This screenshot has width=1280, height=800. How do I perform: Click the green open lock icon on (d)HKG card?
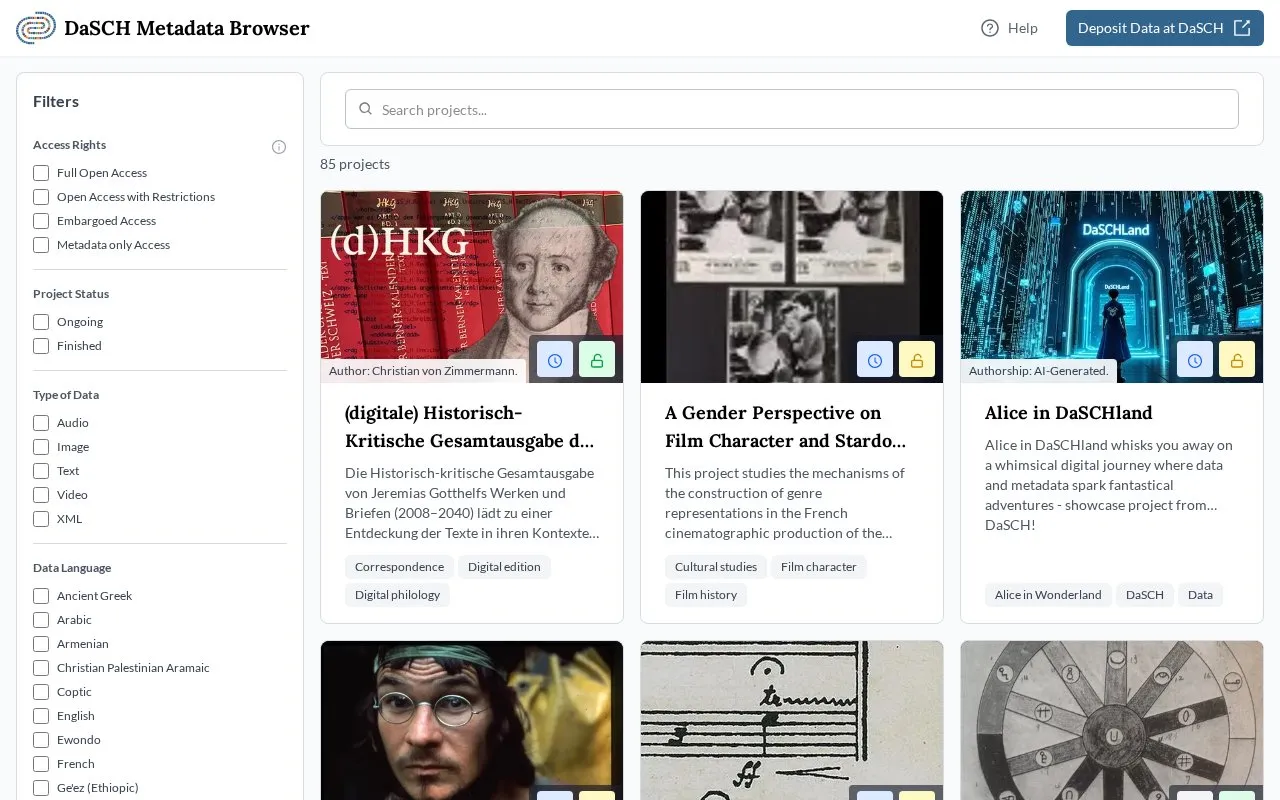597,360
